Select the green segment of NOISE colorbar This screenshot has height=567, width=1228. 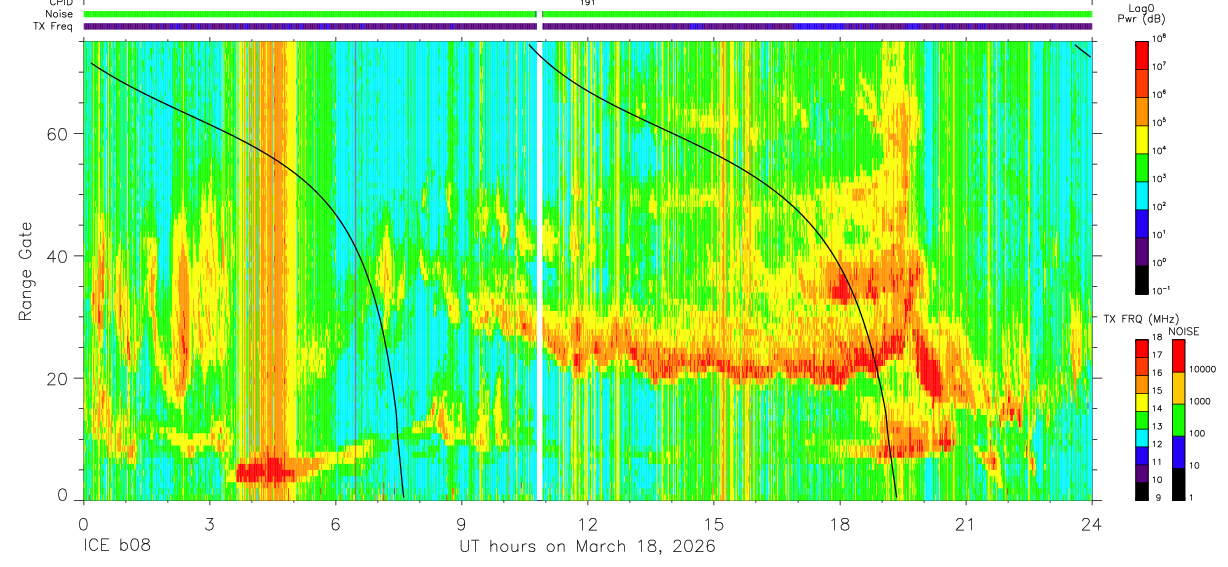(x=1177, y=419)
